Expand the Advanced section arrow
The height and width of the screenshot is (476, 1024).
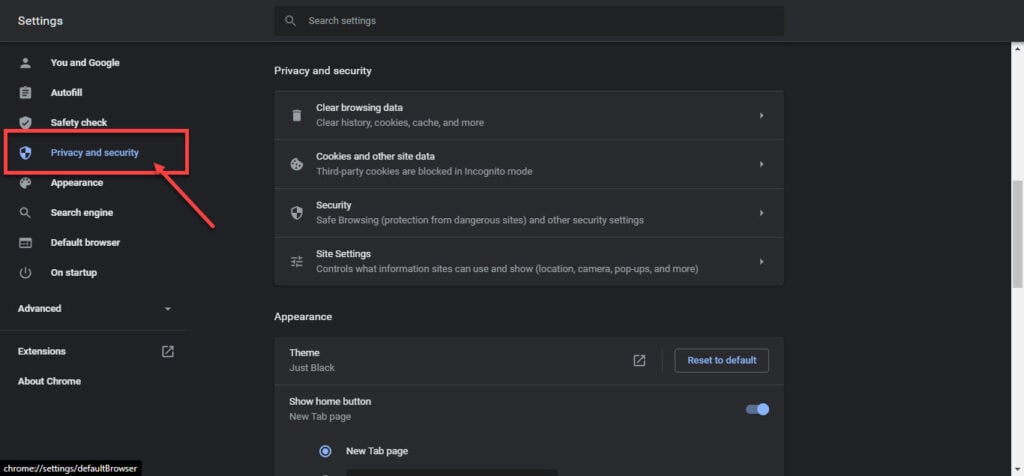point(168,309)
